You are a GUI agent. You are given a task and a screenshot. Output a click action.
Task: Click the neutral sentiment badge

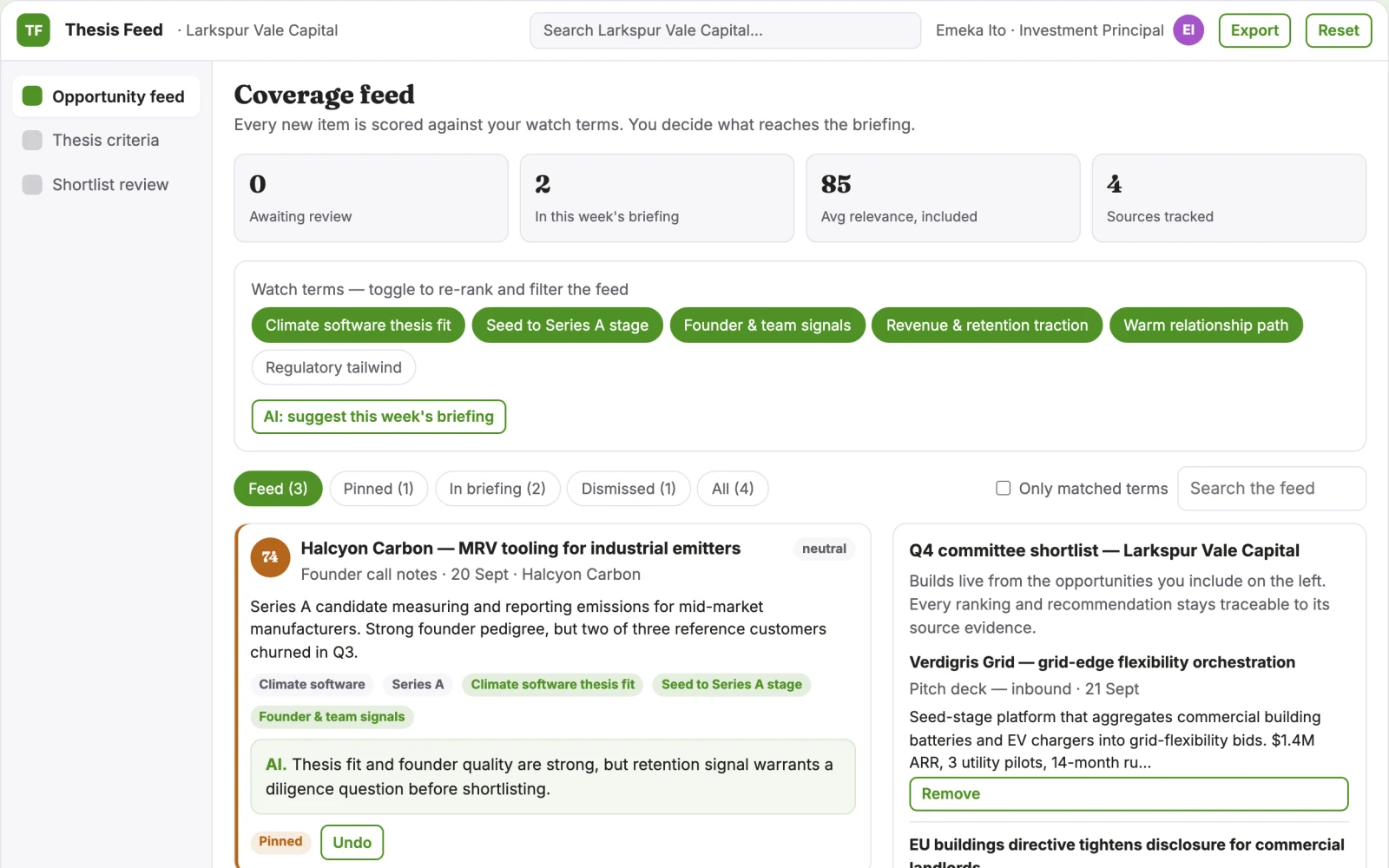824,549
